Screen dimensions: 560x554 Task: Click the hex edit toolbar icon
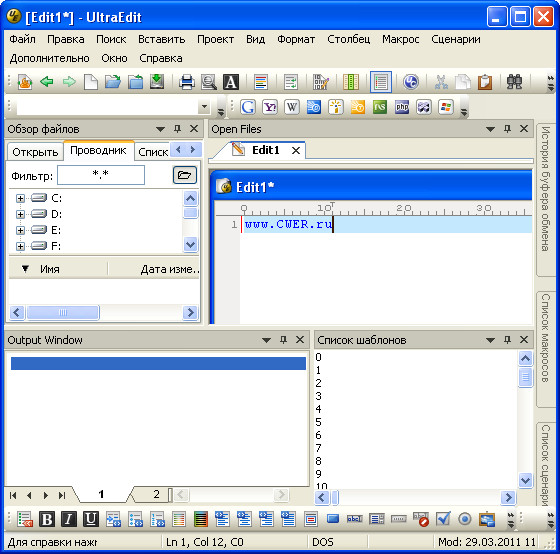[320, 82]
